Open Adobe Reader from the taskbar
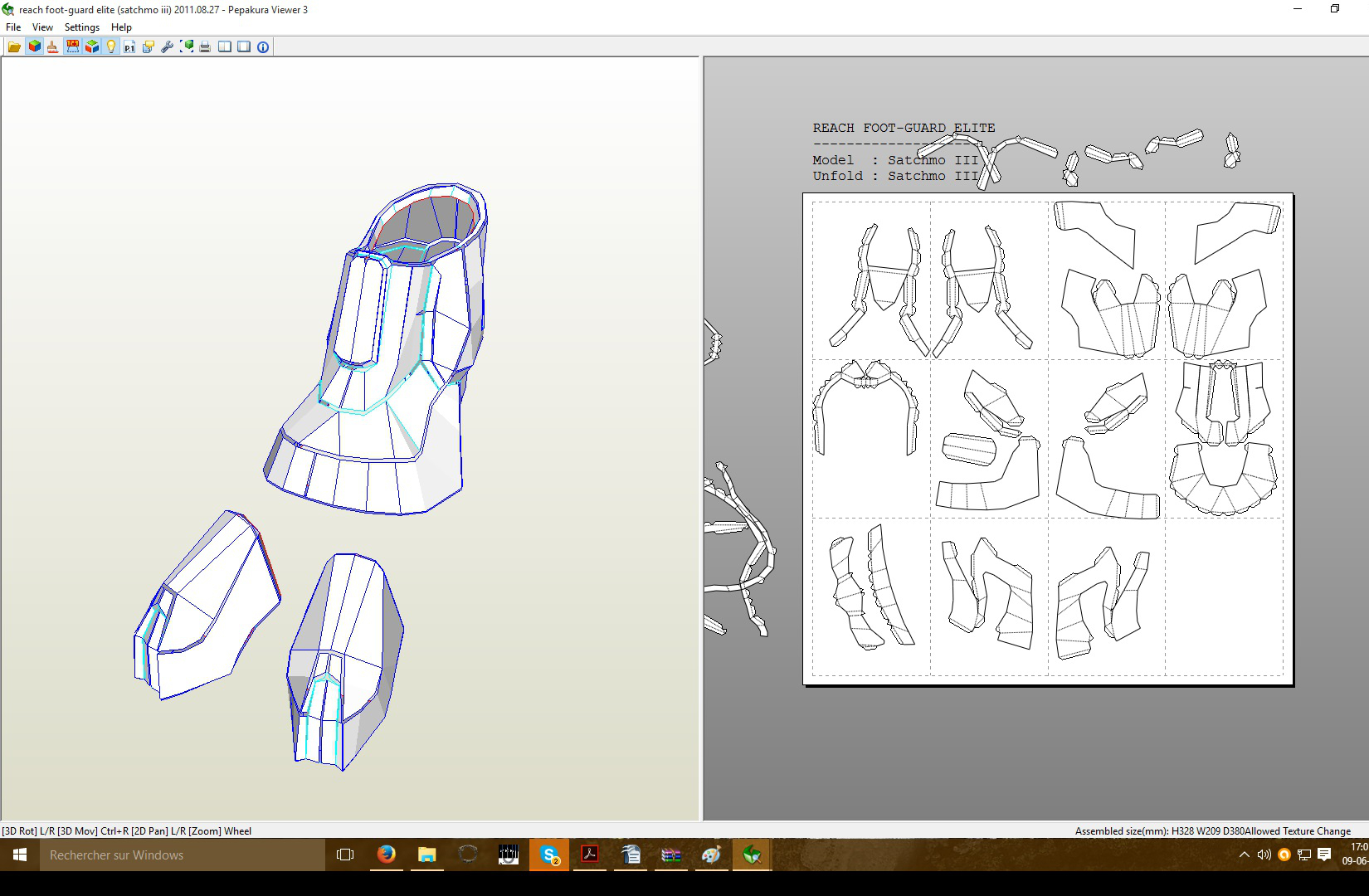The height and width of the screenshot is (896, 1369). tap(590, 855)
